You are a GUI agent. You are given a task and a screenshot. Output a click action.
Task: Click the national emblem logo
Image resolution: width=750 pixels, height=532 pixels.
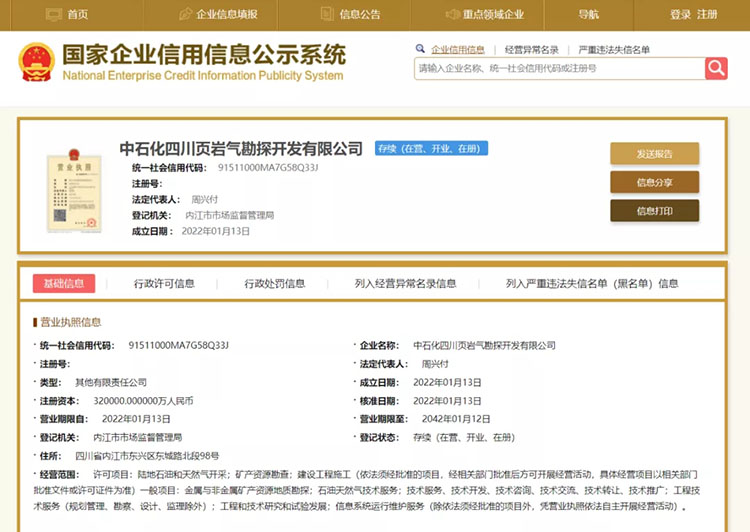pyautogui.click(x=36, y=63)
